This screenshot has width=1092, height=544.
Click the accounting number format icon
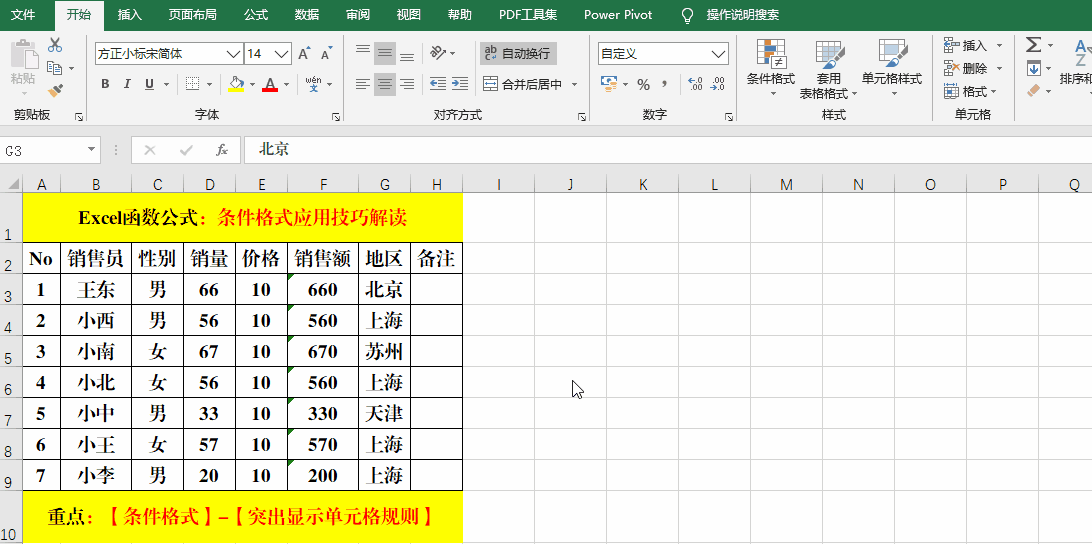609,84
